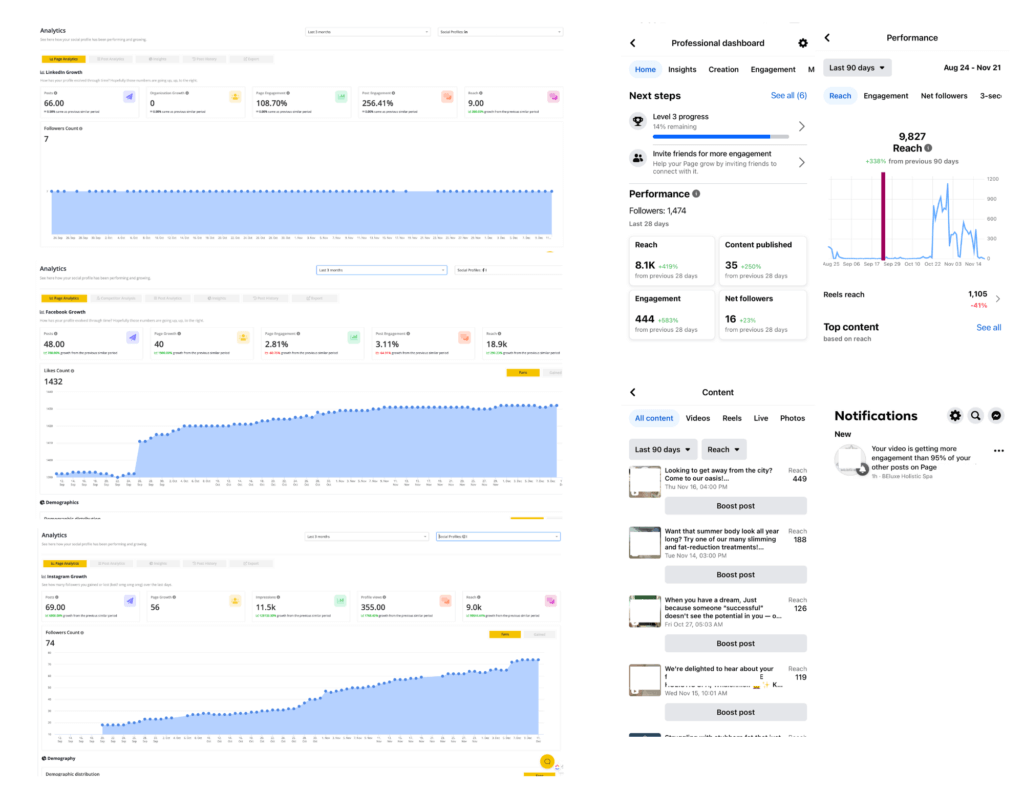Expand Level 3 progress chevron
Screen dimensions: 1024x791
pyautogui.click(x=801, y=126)
